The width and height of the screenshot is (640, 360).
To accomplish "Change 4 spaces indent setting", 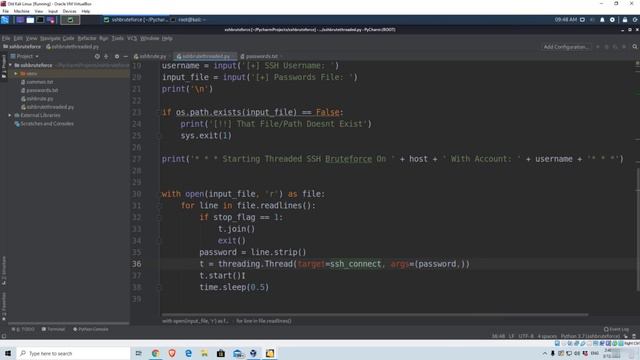I will tap(547, 336).
